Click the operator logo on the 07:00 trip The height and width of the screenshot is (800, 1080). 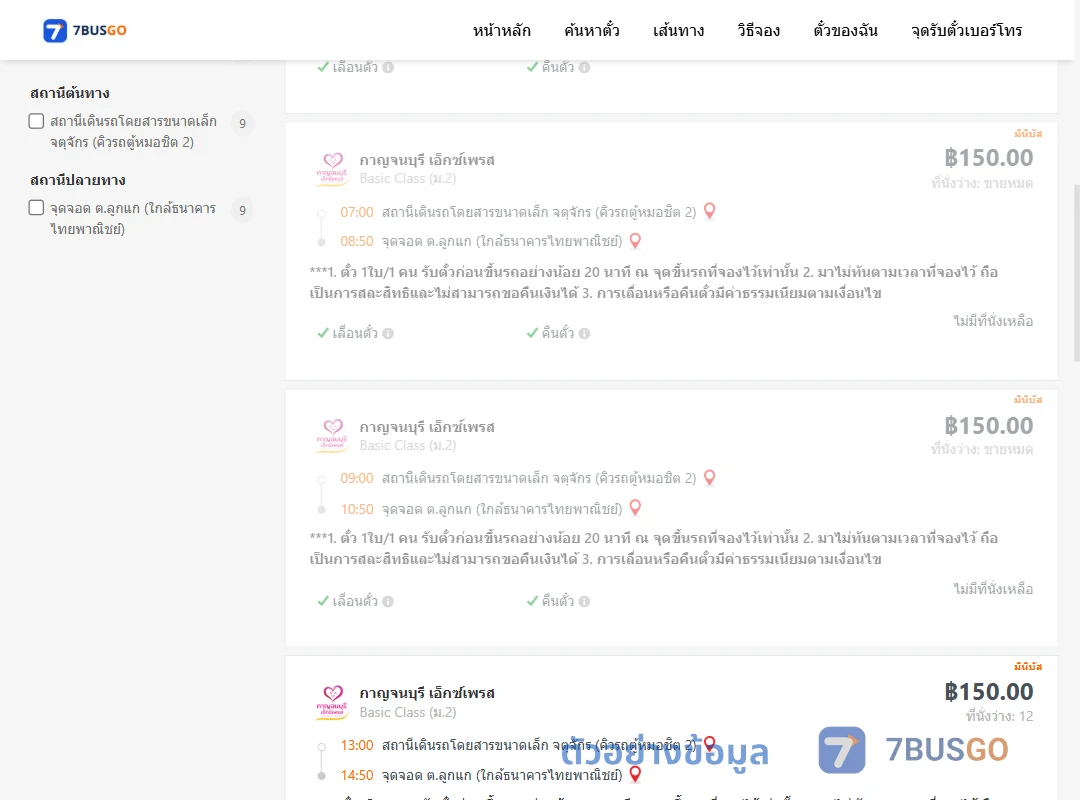pyautogui.click(x=332, y=170)
